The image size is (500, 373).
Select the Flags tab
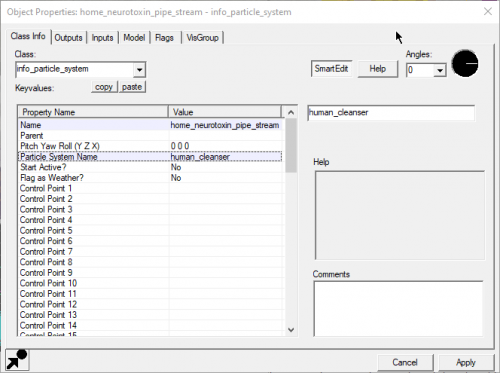[x=164, y=38]
